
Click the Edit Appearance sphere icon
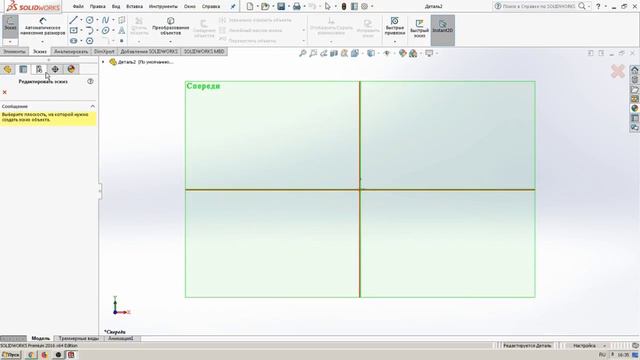coord(403,53)
